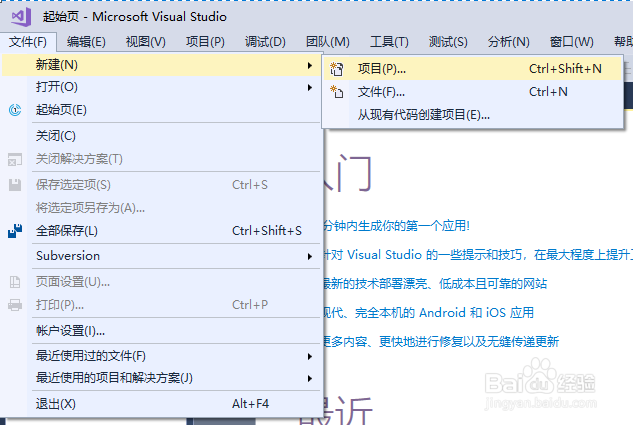Open the 测试(S) menu
The width and height of the screenshot is (633, 425).
448,42
